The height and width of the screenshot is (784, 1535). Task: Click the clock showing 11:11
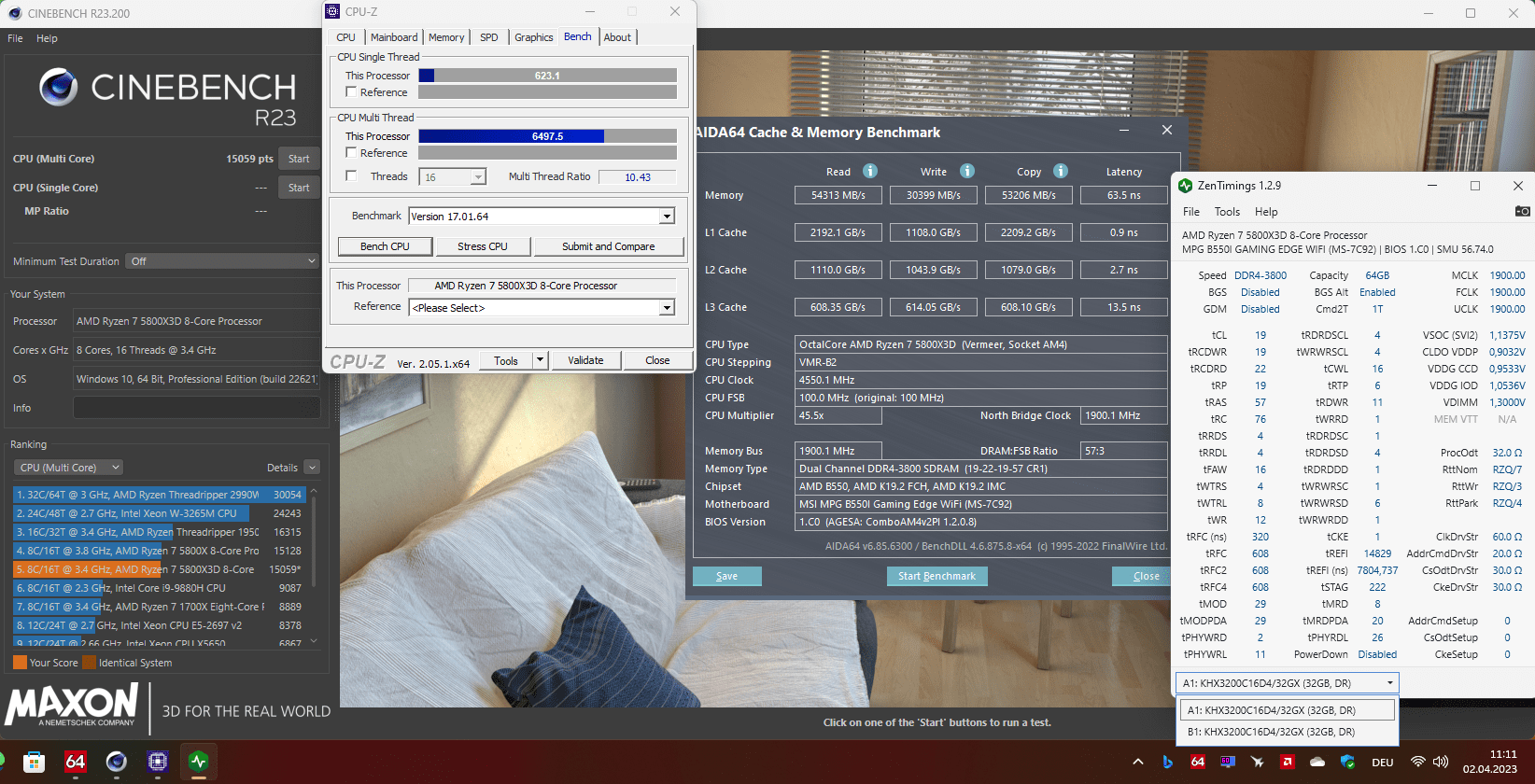point(1503,754)
